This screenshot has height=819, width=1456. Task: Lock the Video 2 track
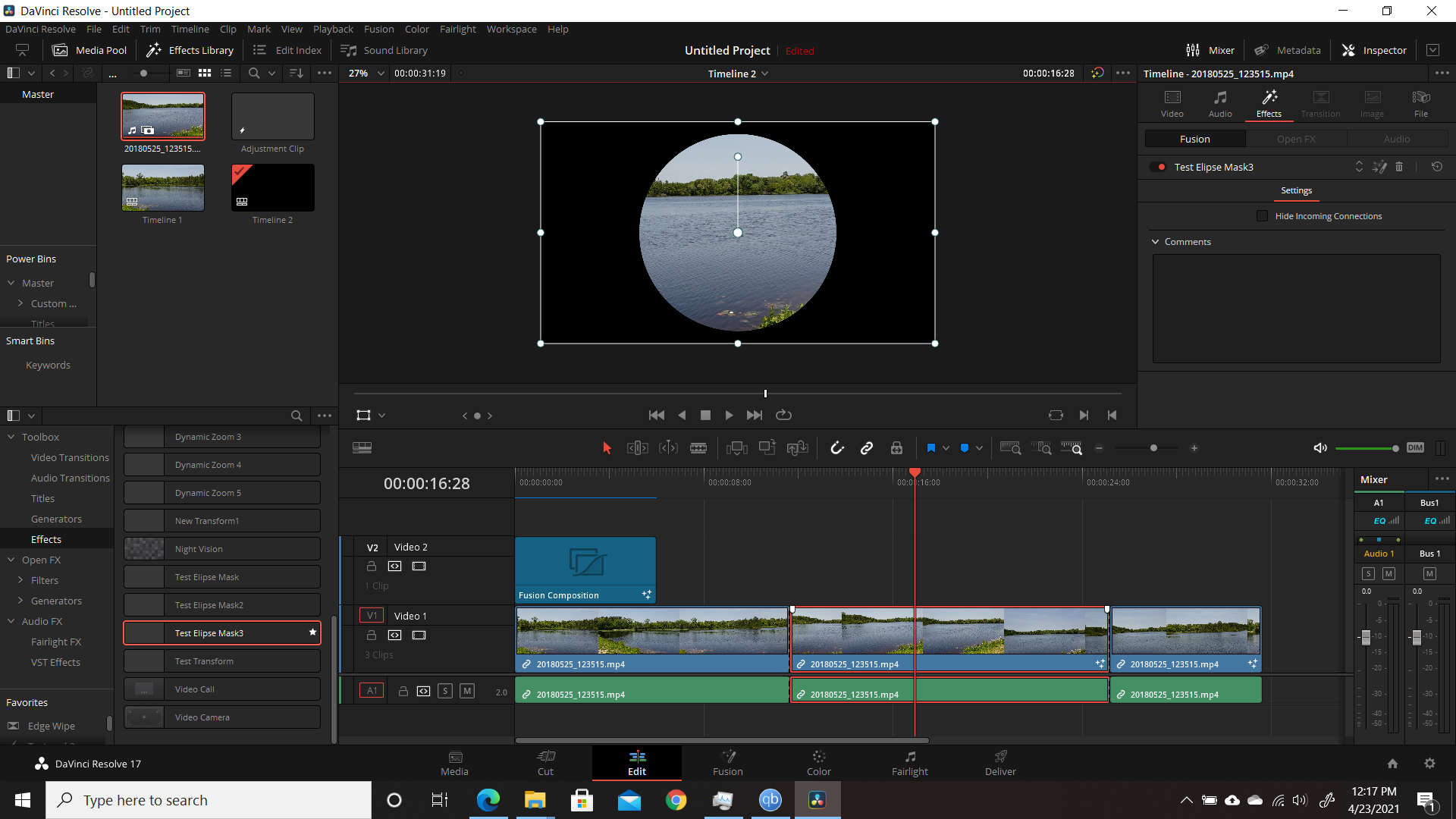[372, 566]
